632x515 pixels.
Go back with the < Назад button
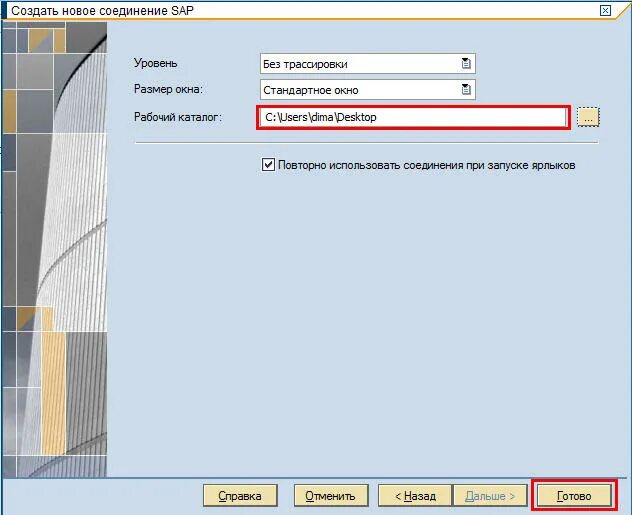coord(415,496)
